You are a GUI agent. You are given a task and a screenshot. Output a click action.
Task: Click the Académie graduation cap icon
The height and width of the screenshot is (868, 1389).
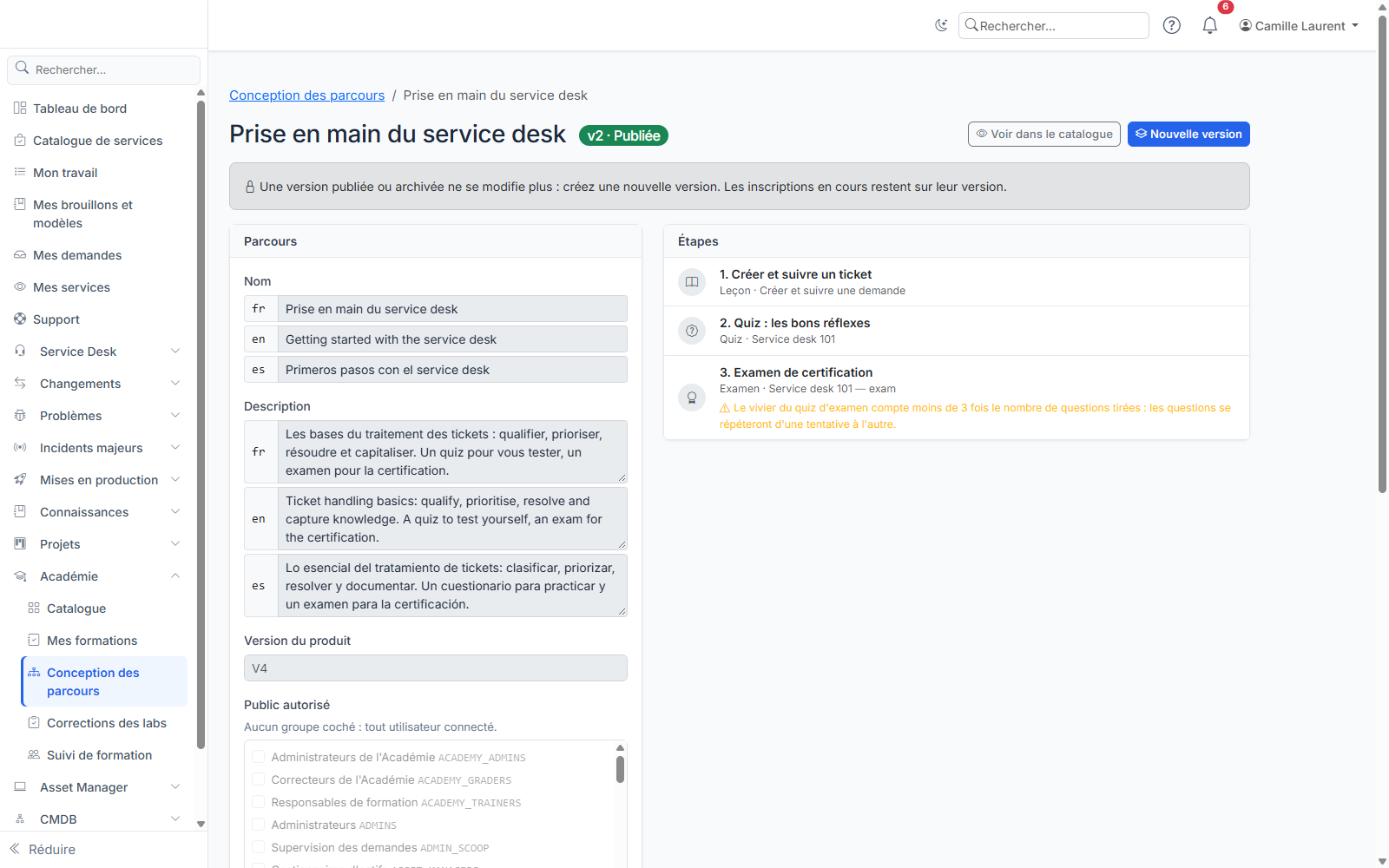[20, 575]
